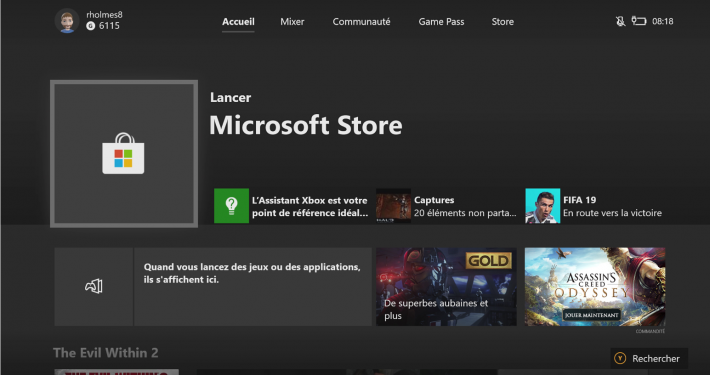Image resolution: width=710 pixels, height=375 pixels.
Task: Open the Xbox Assist green lightbulb icon
Action: (x=231, y=206)
